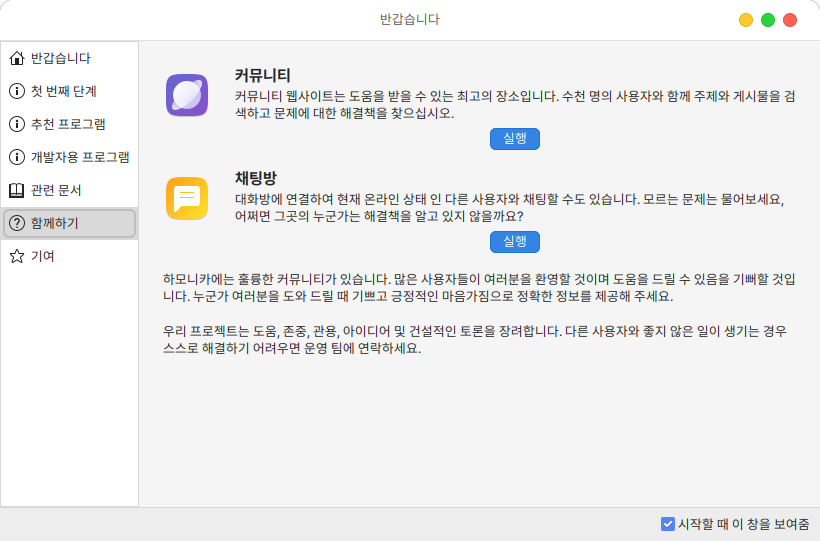
Task: Click the info icon next to 추천 프로그램
Action: 16,124
